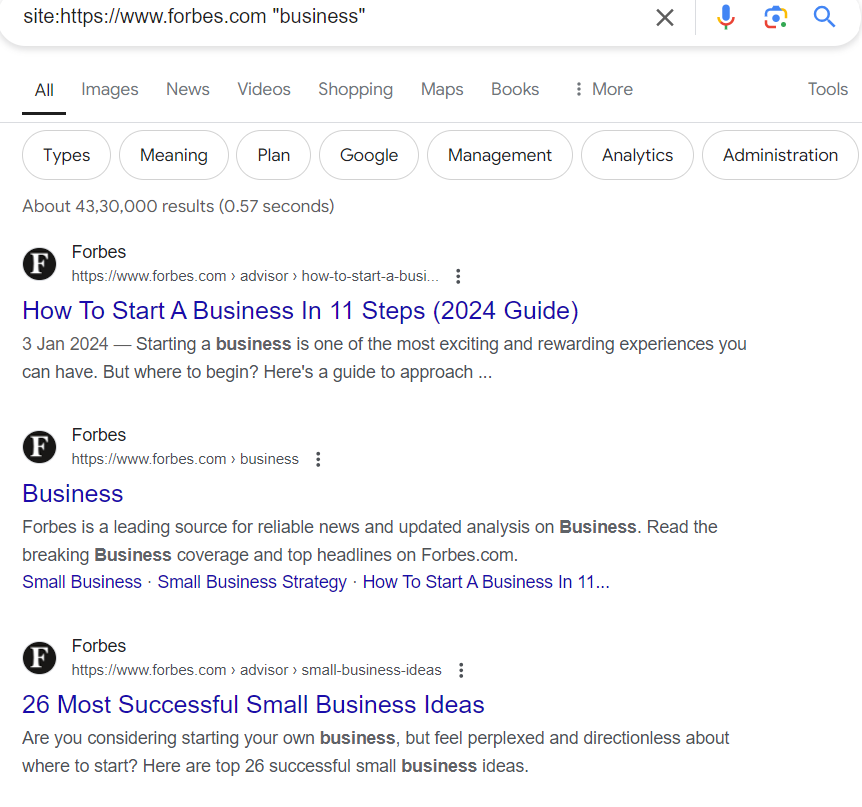Click Forbes favicon of the how-to-start-a-business result
This screenshot has width=862, height=807.
point(40,264)
